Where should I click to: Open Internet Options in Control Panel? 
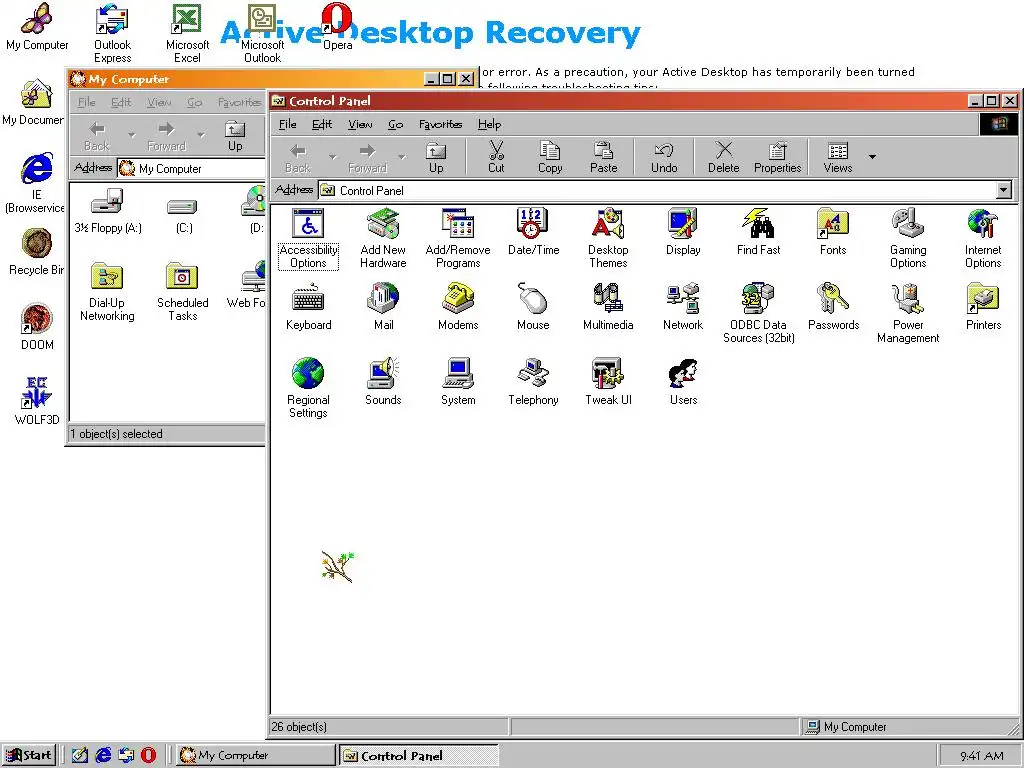tap(983, 238)
